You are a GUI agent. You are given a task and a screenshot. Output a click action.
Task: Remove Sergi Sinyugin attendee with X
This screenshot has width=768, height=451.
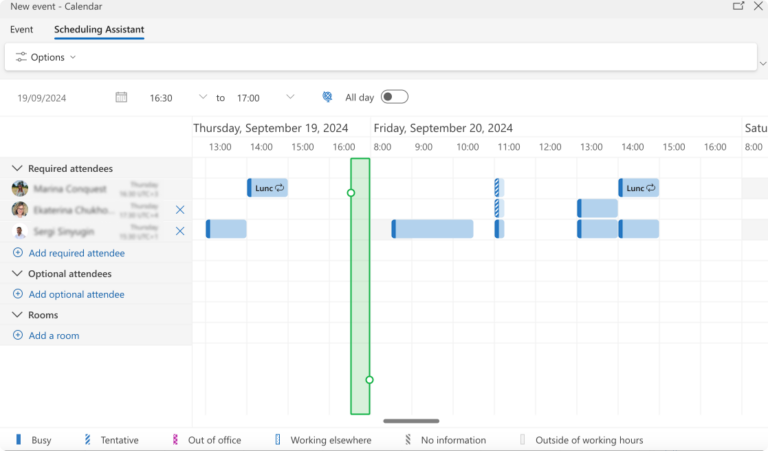pos(180,231)
